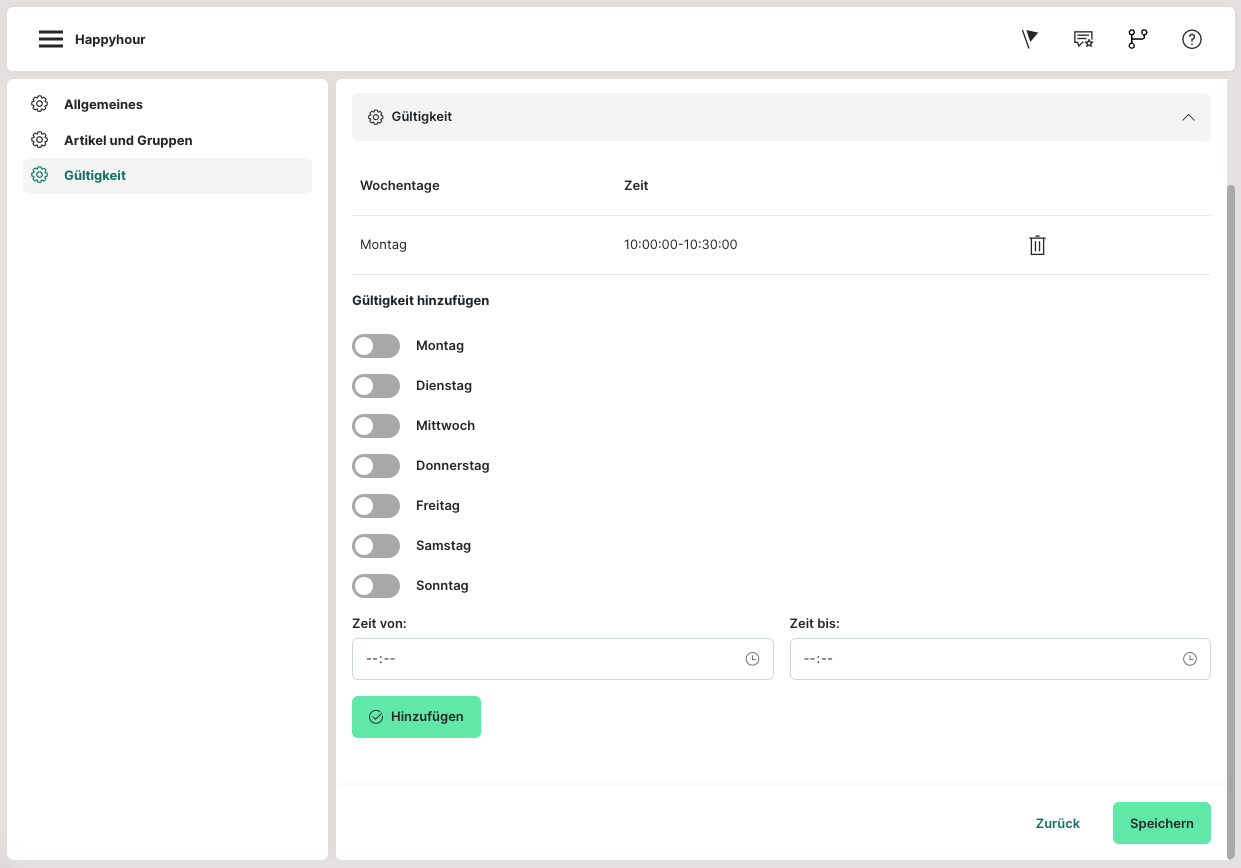1241x868 pixels.
Task: Enable the Montag toggle
Action: pyautogui.click(x=376, y=346)
